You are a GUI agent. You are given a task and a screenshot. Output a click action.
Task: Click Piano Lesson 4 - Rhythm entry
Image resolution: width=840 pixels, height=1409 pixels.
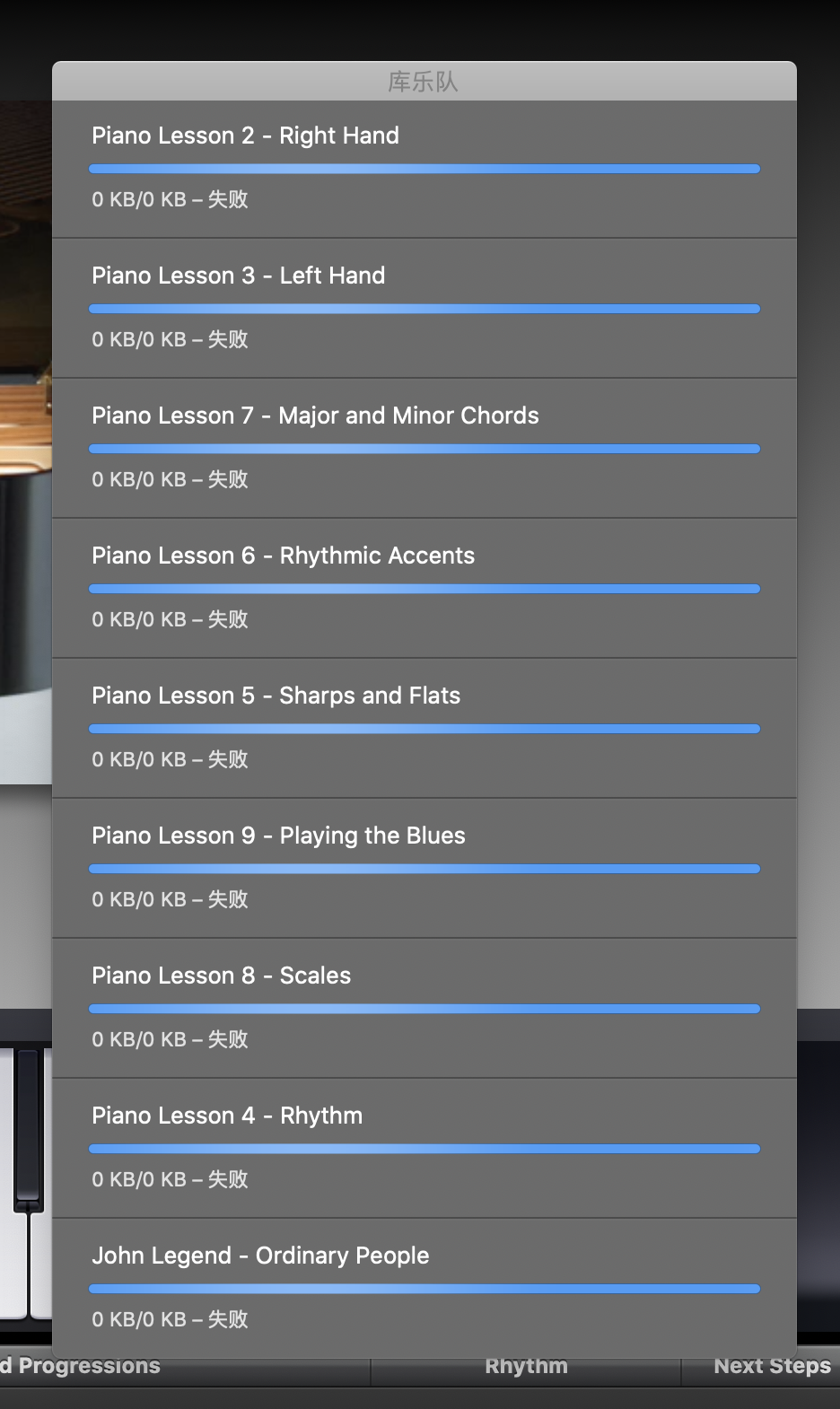pyautogui.click(x=227, y=1116)
